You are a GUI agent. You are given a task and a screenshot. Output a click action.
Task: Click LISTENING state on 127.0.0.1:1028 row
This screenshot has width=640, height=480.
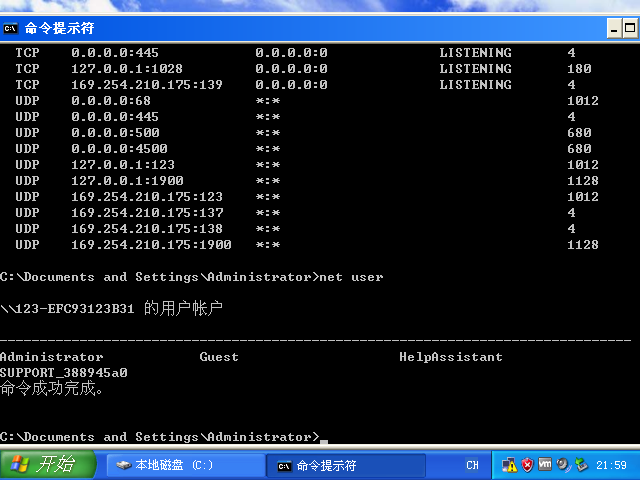point(476,69)
